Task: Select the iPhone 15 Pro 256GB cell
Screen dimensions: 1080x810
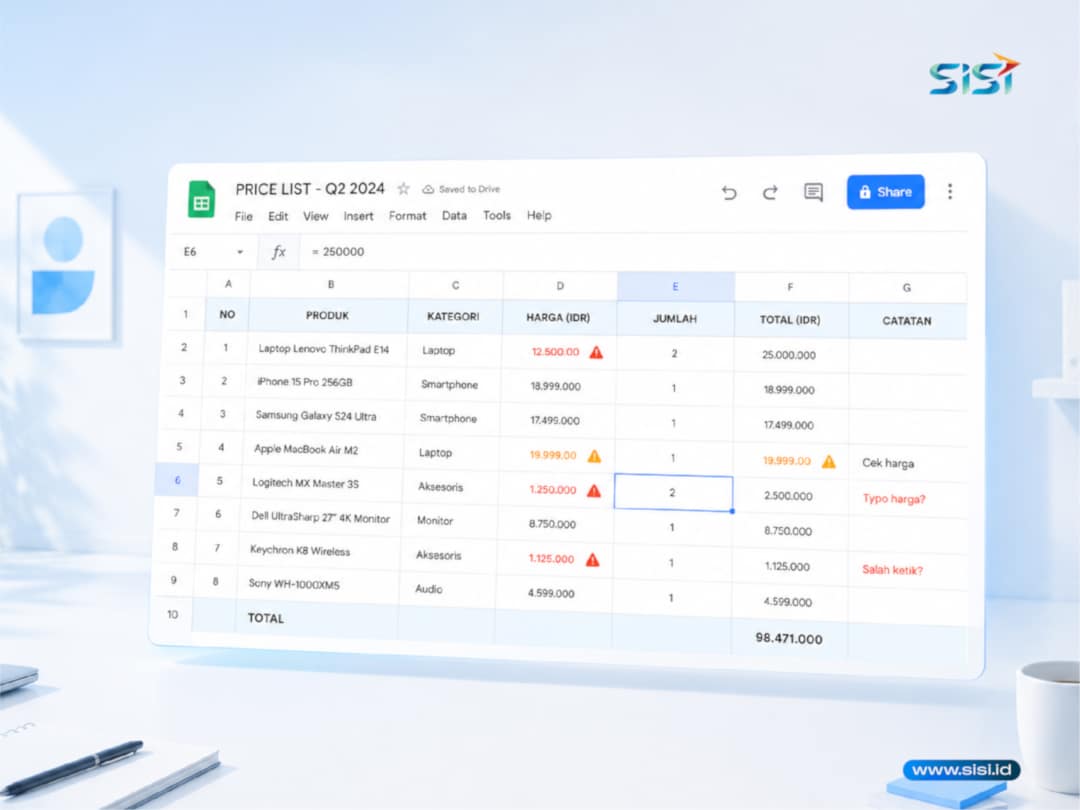Action: click(x=322, y=382)
